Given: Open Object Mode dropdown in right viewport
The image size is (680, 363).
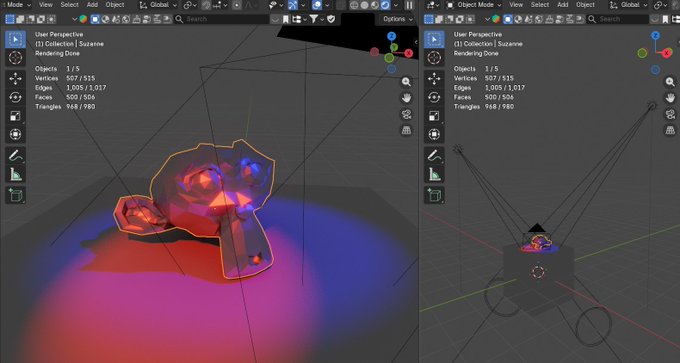Looking at the screenshot, I should 474,5.
